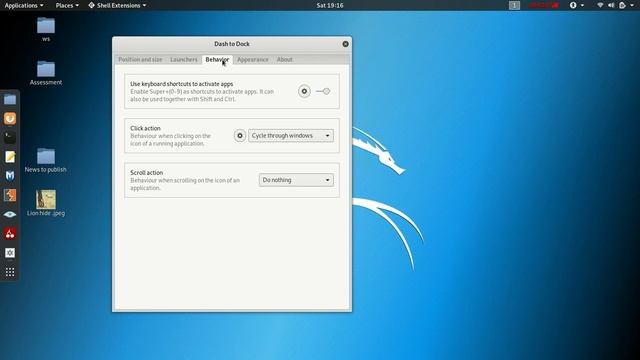Click the Dash to Dock title bar text
The width and height of the screenshot is (640, 360).
(x=232, y=44)
